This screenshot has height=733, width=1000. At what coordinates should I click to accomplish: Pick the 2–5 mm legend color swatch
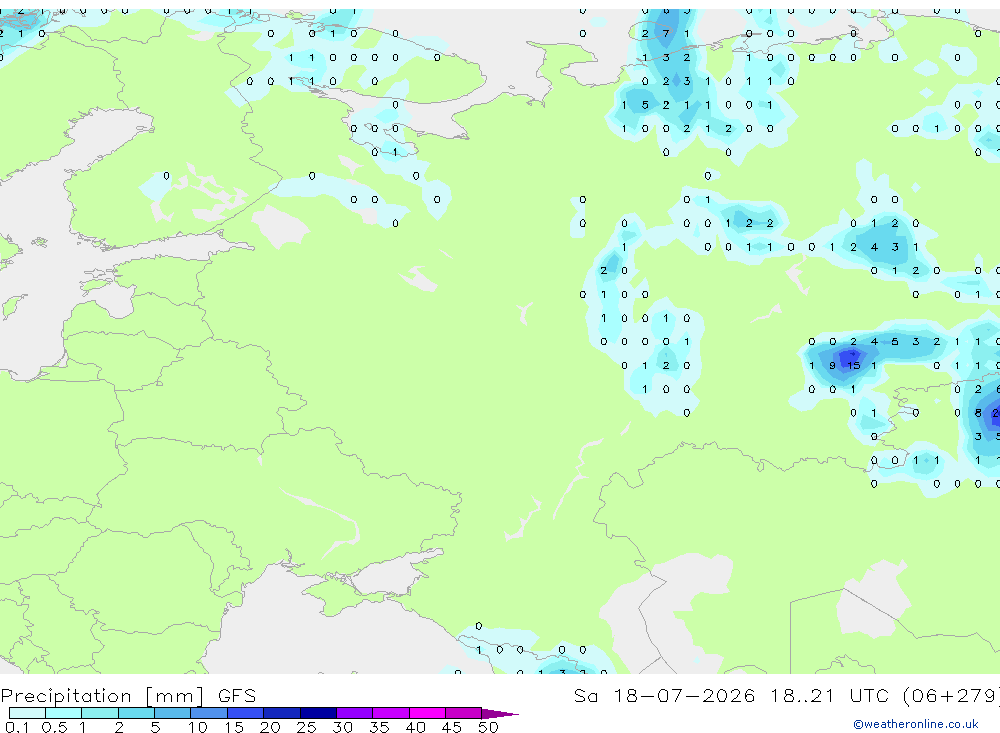coord(136,713)
